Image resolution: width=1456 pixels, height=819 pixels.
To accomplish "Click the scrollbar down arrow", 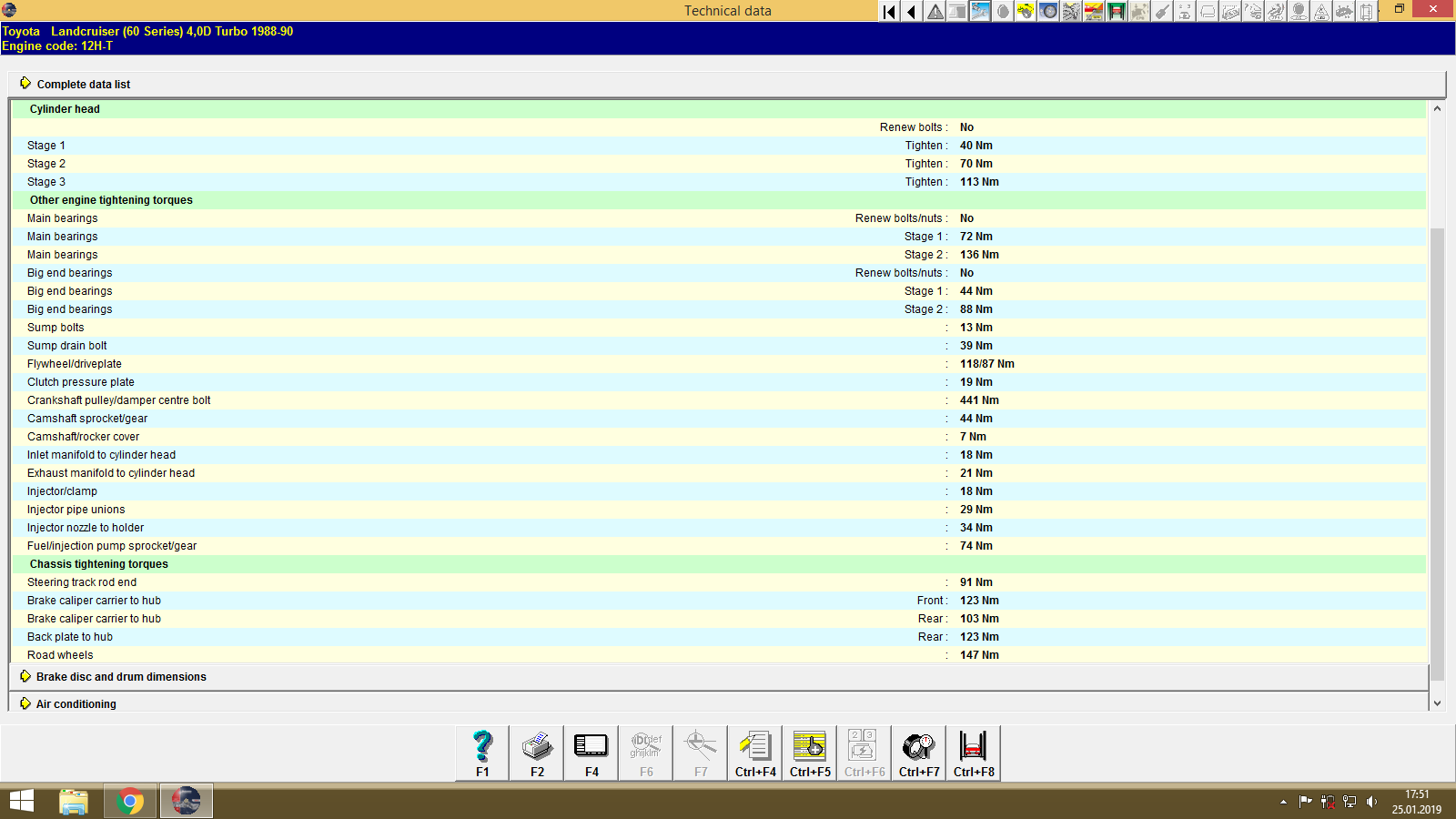I will [1436, 703].
